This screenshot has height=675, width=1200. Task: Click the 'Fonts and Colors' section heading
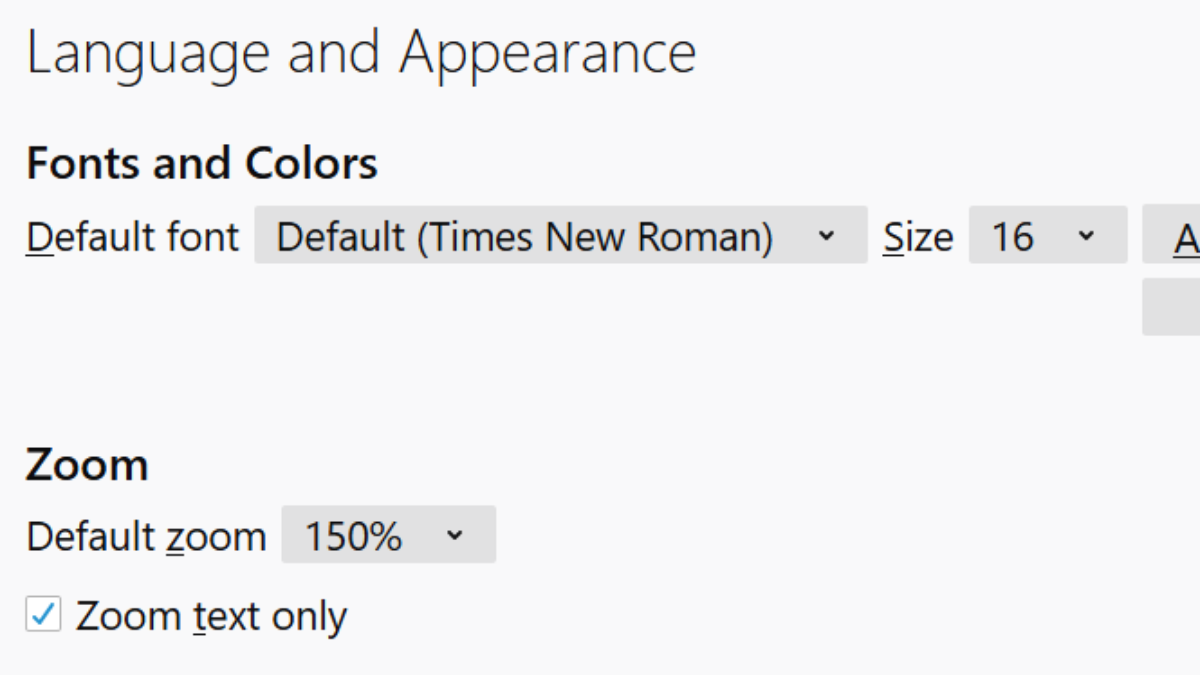(x=201, y=163)
